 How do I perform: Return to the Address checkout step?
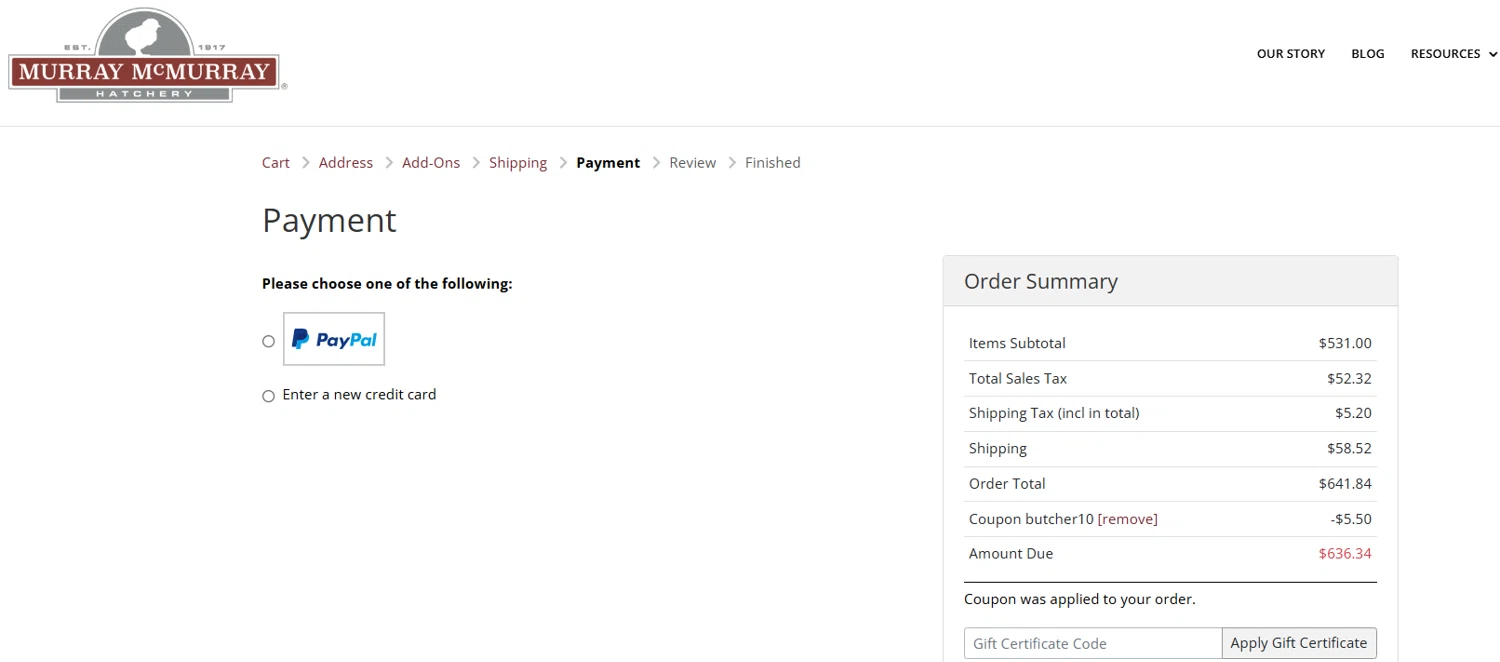(346, 162)
